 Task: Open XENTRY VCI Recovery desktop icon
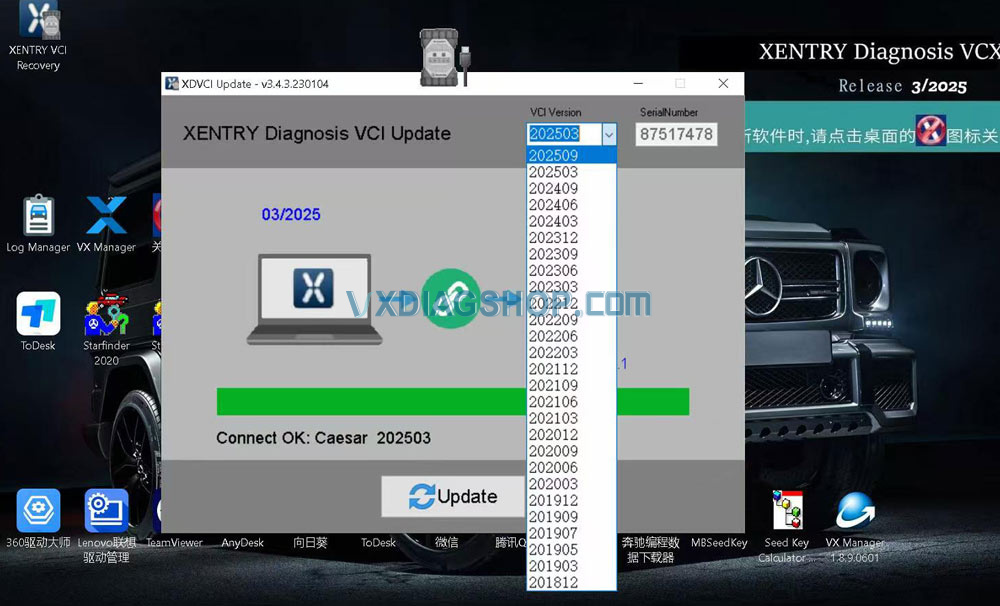pos(38,35)
